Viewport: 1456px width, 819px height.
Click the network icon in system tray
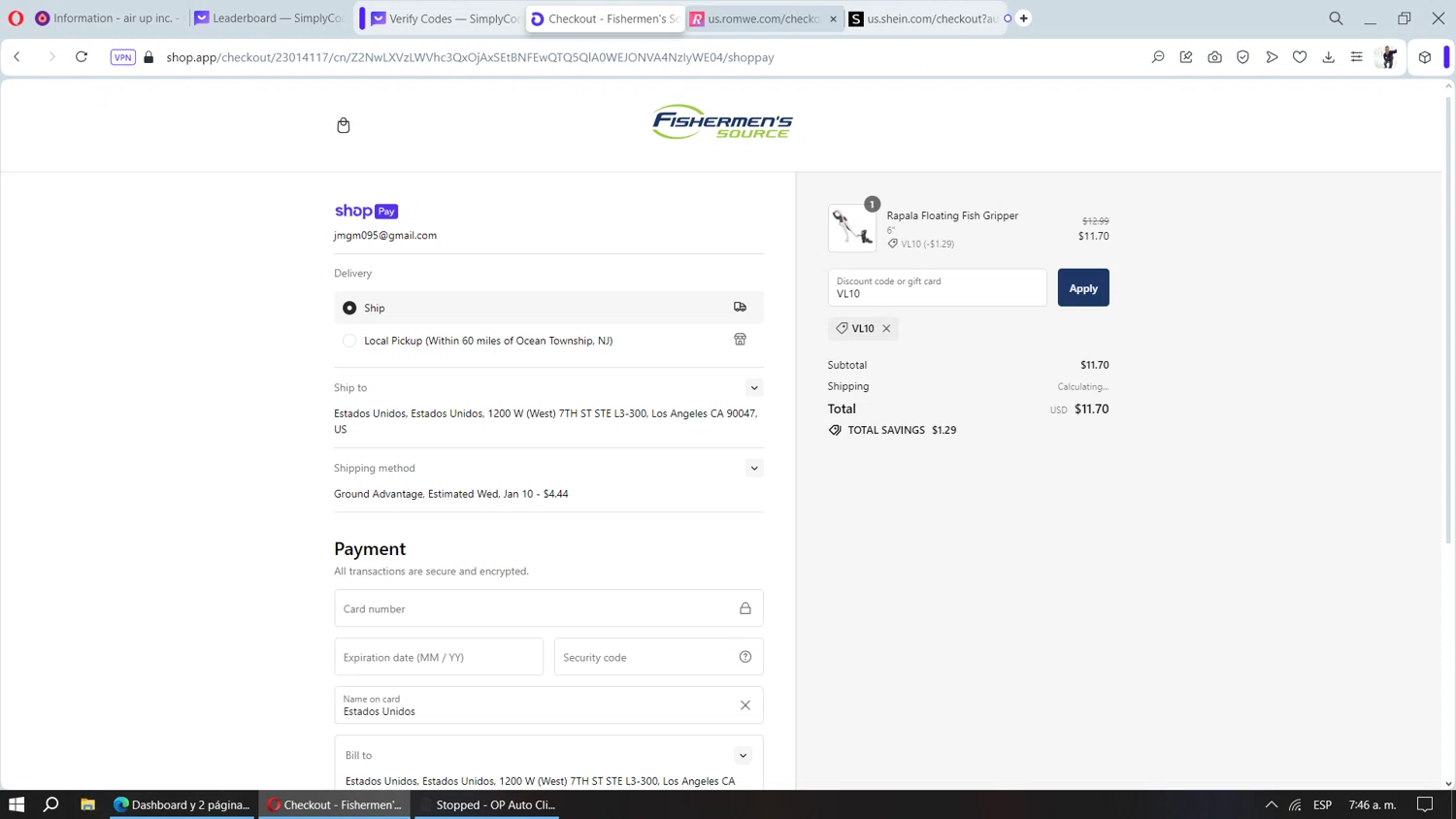[1296, 804]
